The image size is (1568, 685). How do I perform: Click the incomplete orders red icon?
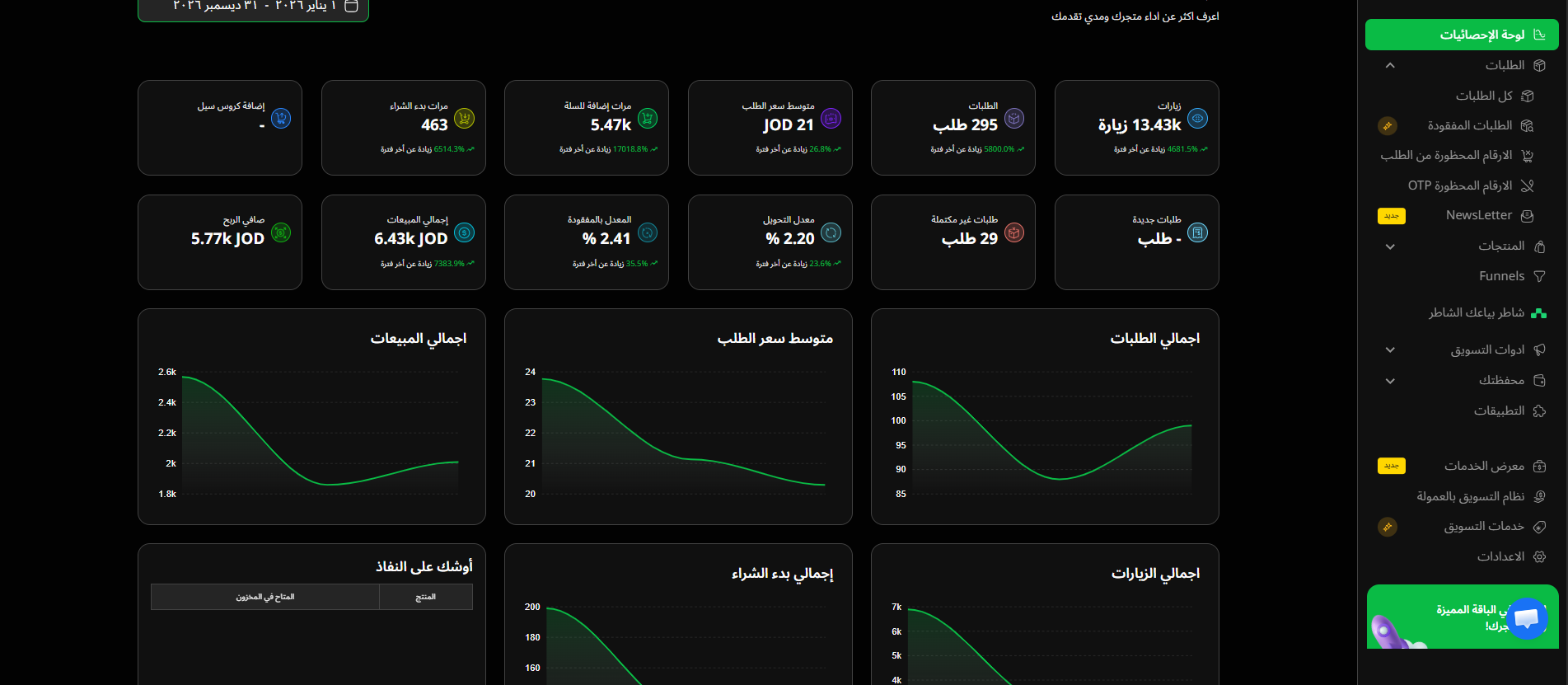click(1014, 233)
